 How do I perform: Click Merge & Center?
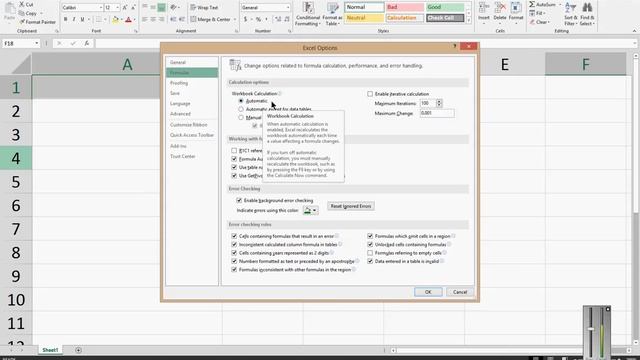pos(210,19)
